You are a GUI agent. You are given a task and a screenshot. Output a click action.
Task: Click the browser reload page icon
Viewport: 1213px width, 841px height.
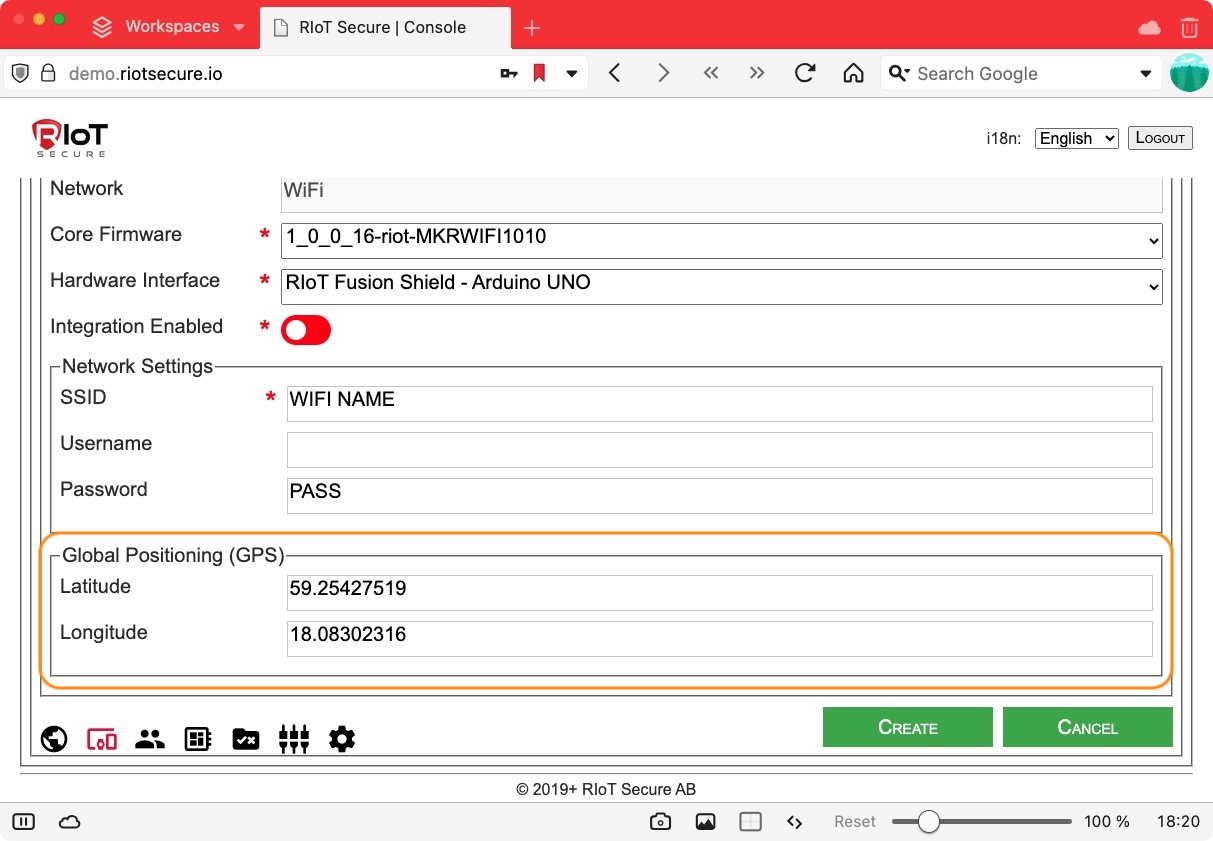coord(805,73)
